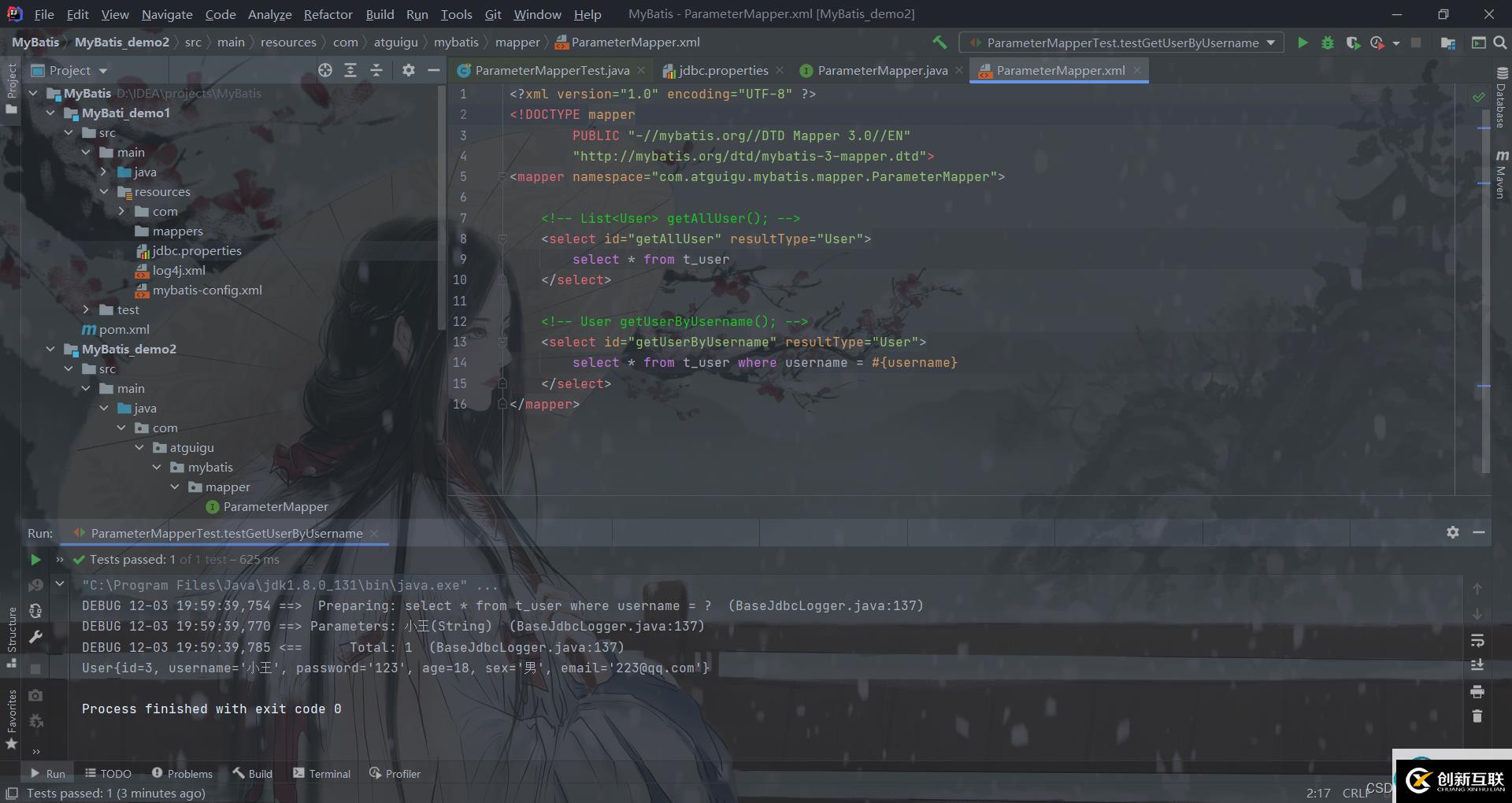The width and height of the screenshot is (1512, 803).
Task: Open the File menu
Action: [44, 14]
